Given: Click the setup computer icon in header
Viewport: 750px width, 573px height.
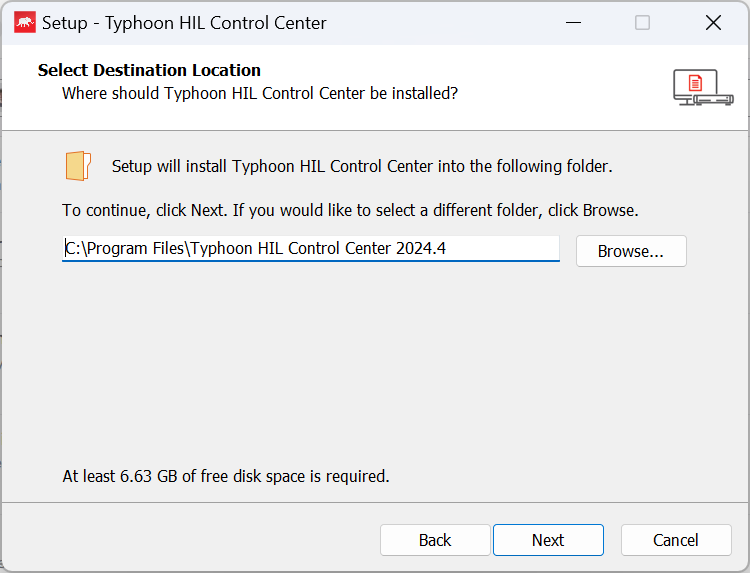Looking at the screenshot, I should [x=702, y=87].
